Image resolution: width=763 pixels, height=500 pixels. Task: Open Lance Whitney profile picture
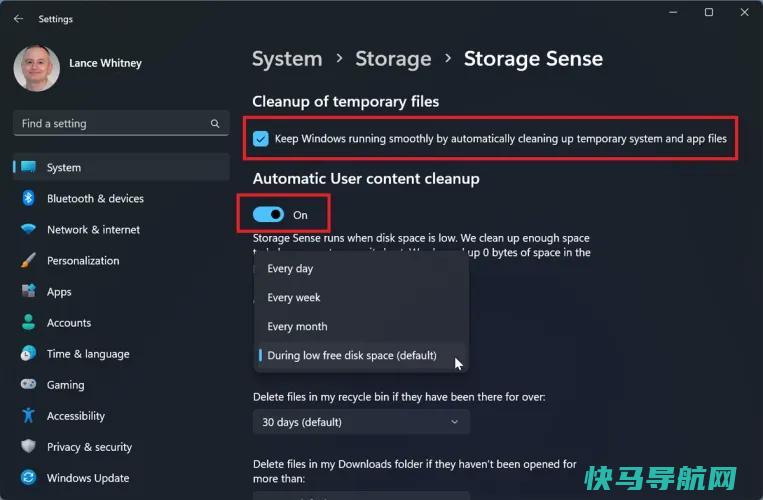(37, 68)
